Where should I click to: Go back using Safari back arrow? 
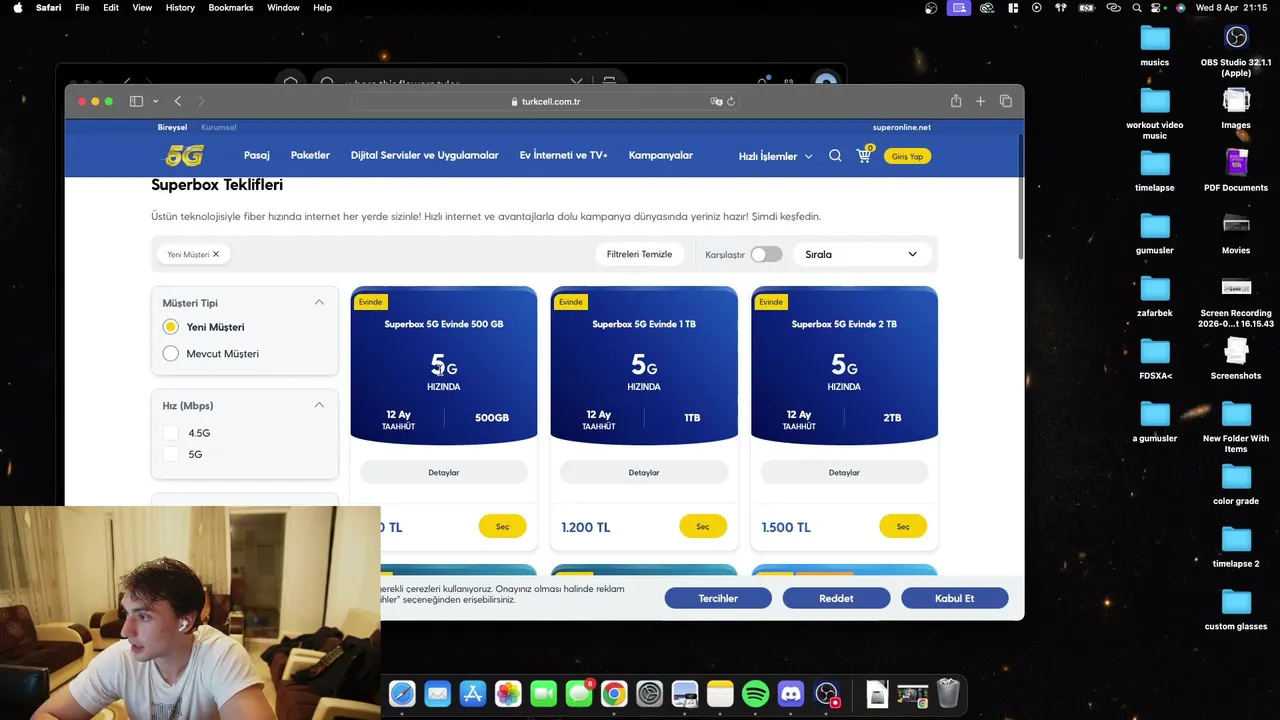click(x=177, y=101)
